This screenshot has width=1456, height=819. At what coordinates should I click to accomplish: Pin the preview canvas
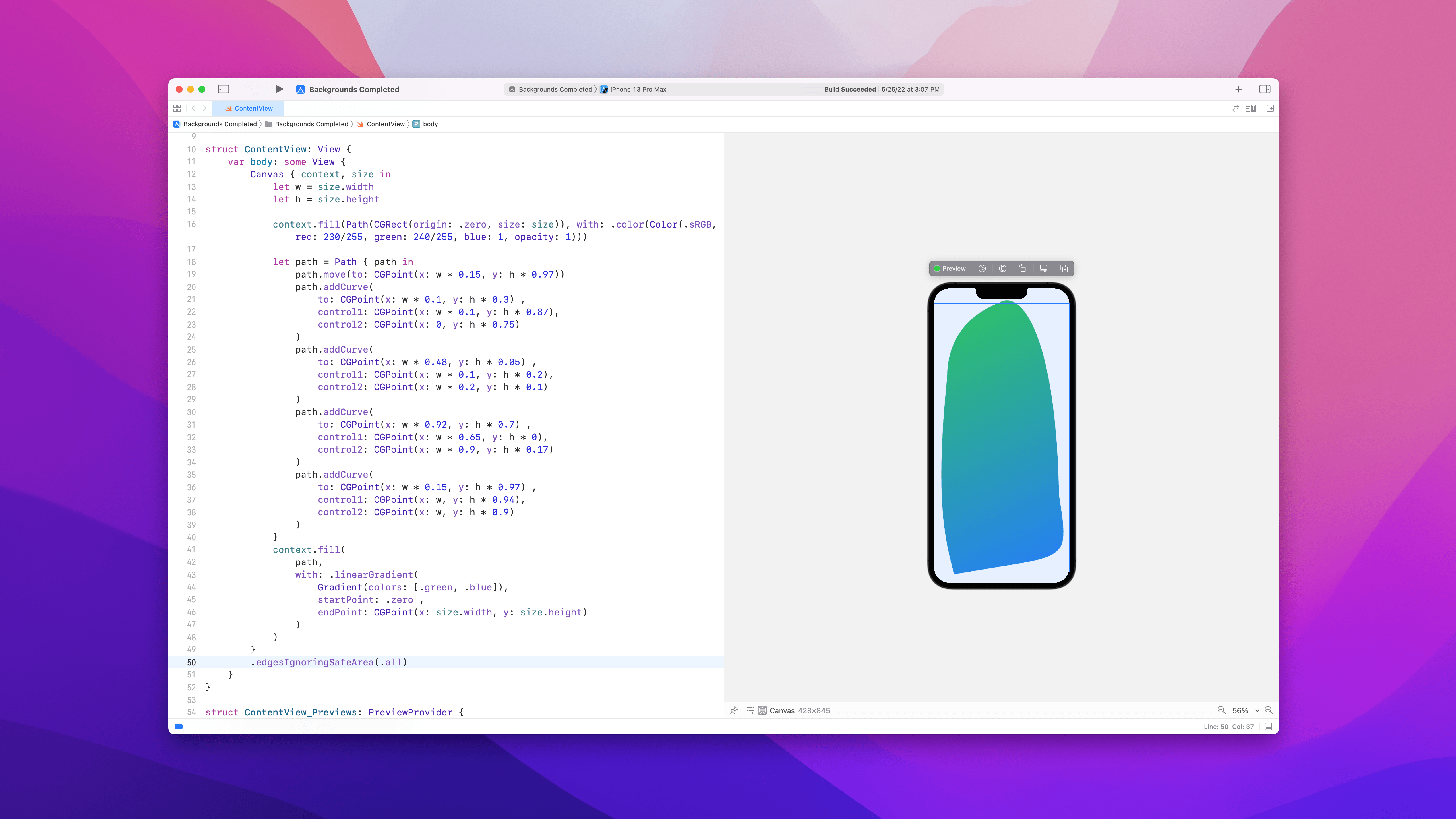[734, 710]
